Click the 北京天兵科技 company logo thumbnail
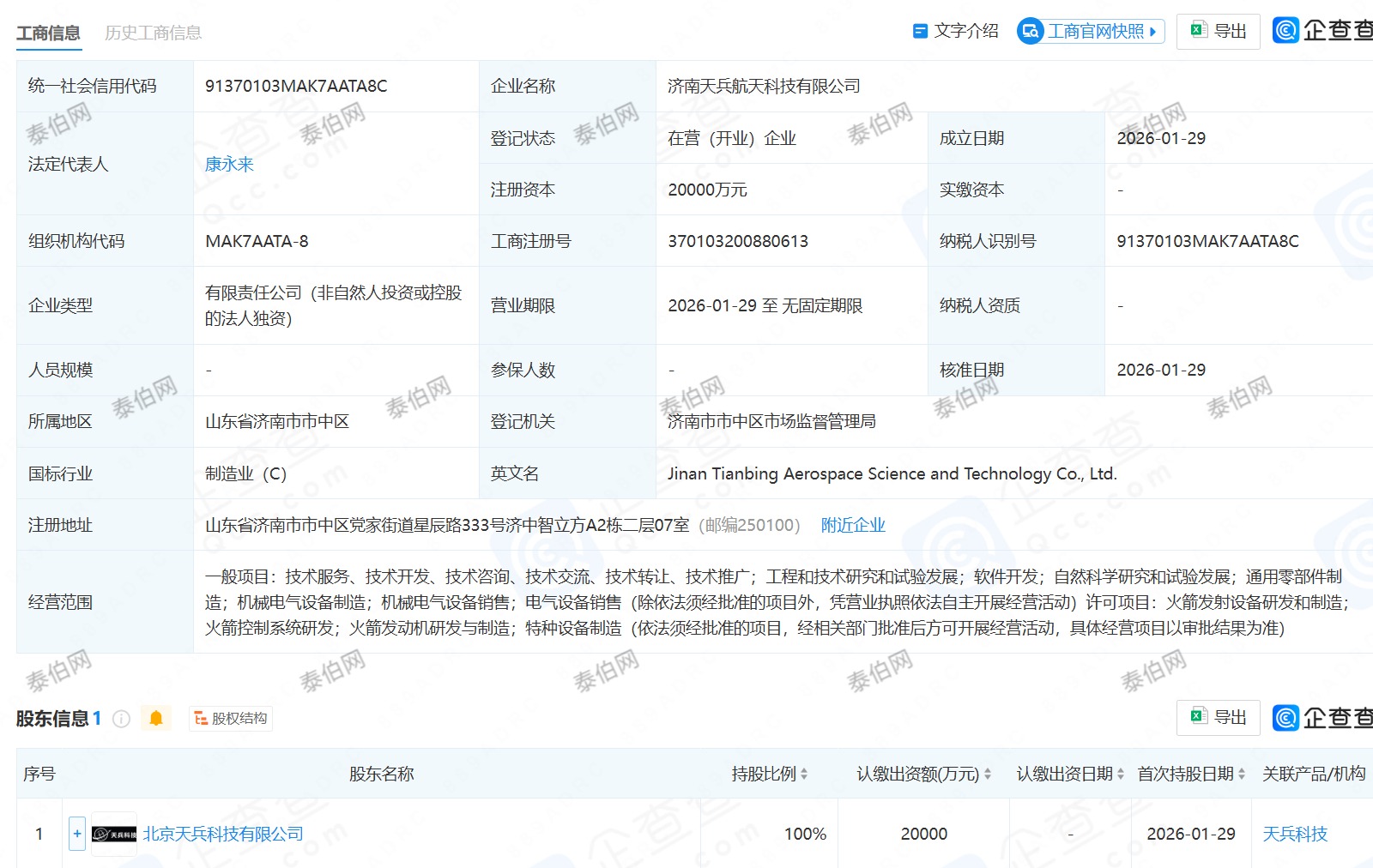 (114, 834)
